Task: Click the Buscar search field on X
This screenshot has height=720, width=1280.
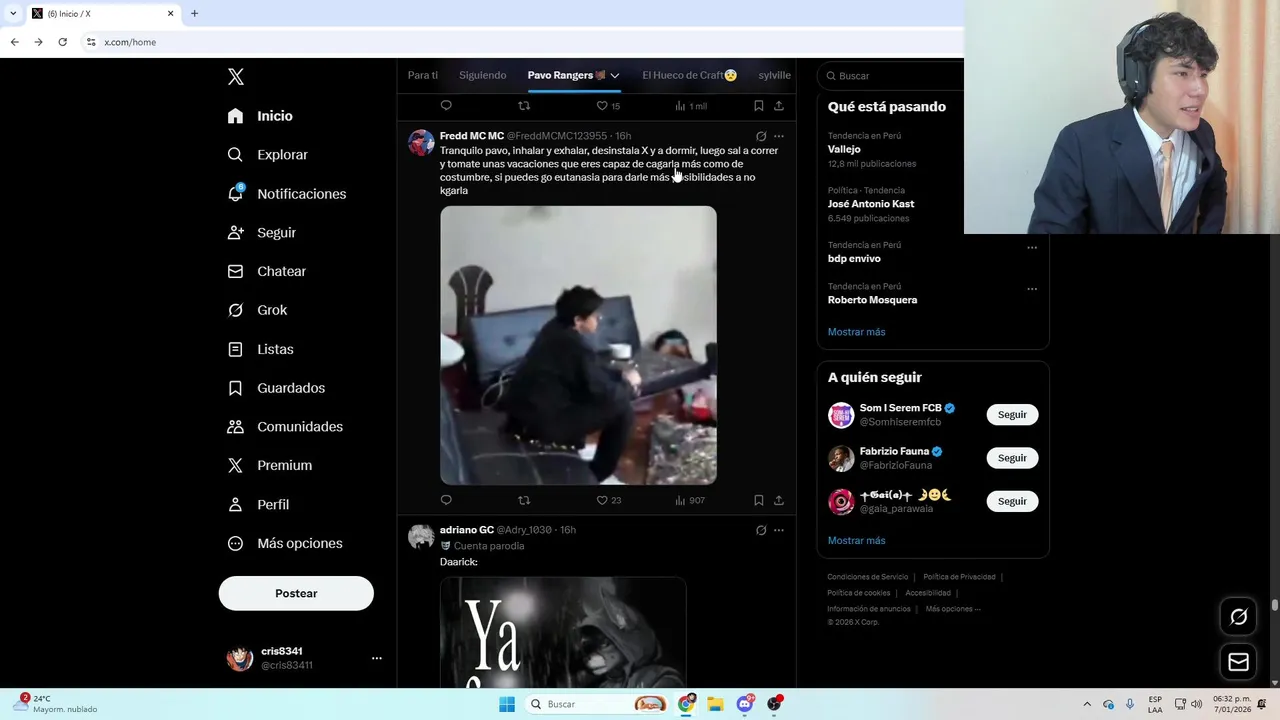Action: tap(890, 76)
